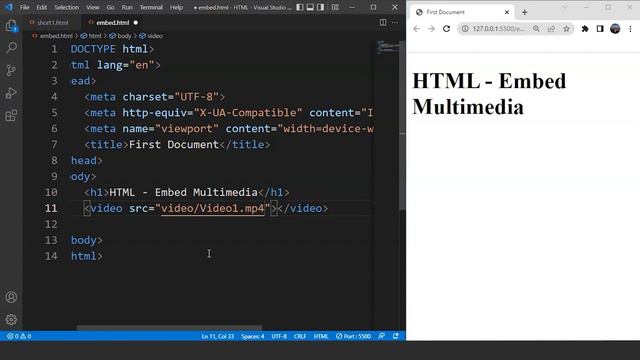Expand the html breadcrumb item

coord(95,36)
